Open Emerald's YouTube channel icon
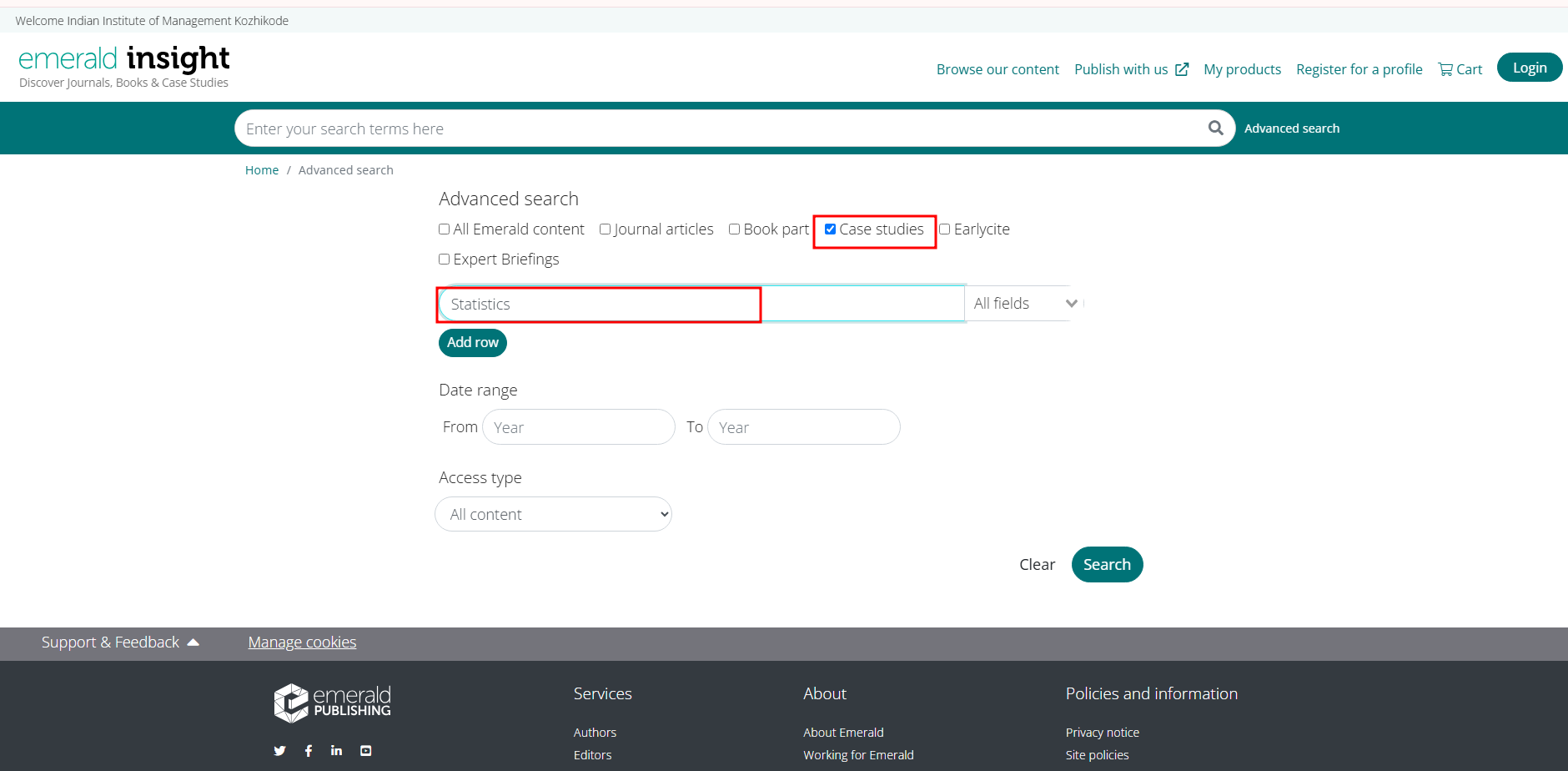 pos(365,751)
